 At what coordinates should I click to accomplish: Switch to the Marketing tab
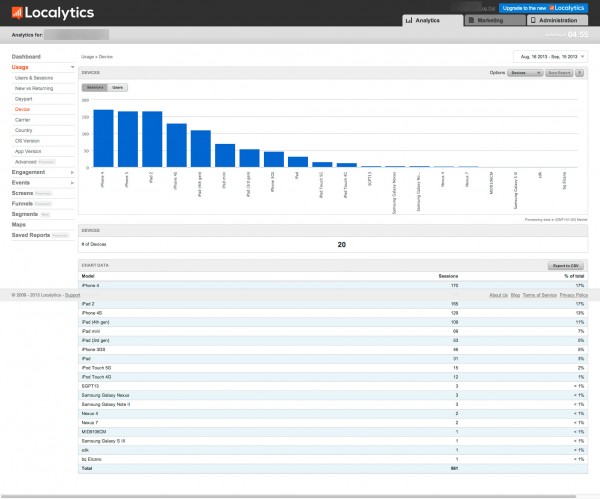494,20
